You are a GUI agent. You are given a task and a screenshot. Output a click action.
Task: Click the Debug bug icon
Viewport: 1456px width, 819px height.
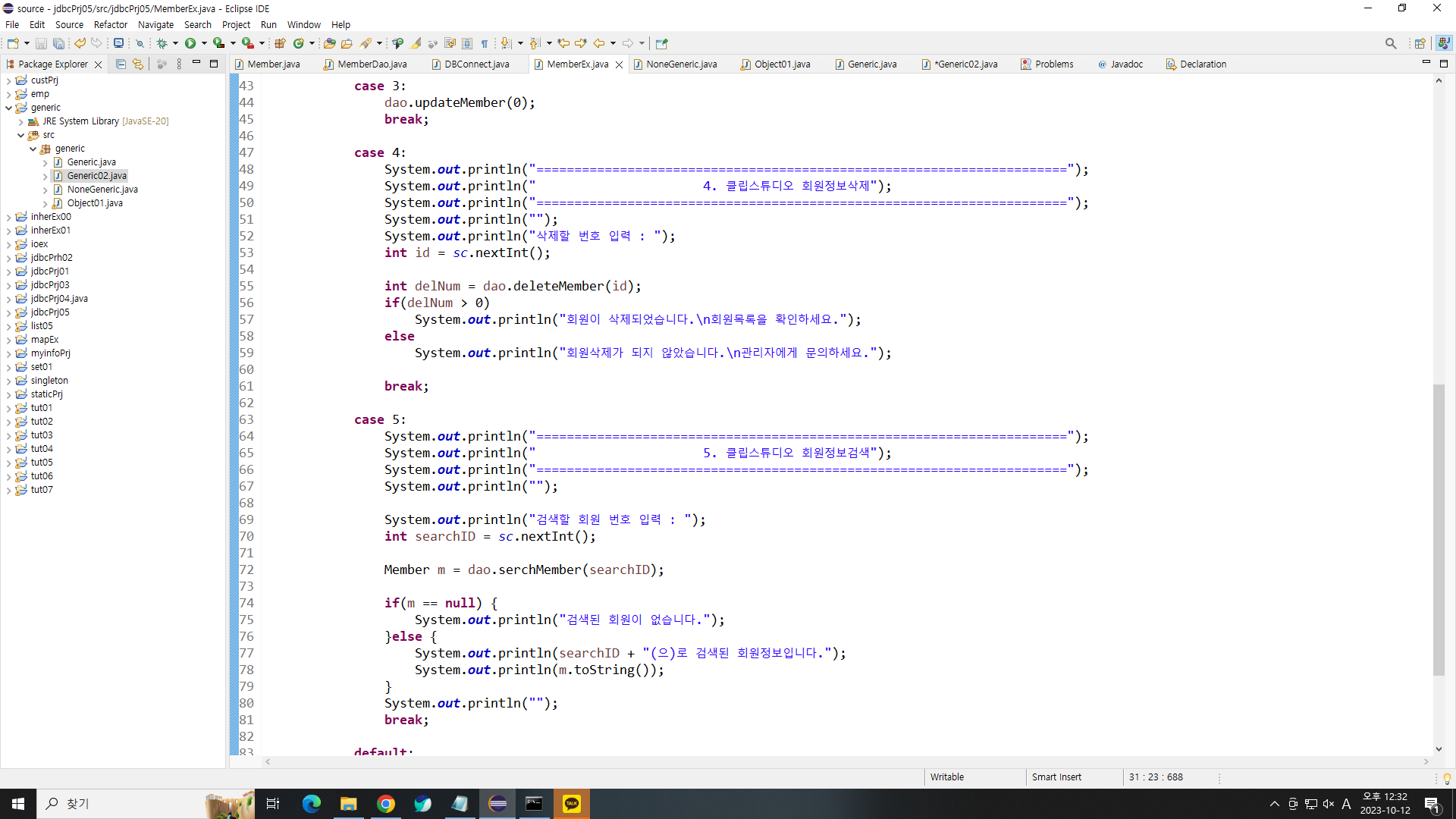pyautogui.click(x=162, y=43)
